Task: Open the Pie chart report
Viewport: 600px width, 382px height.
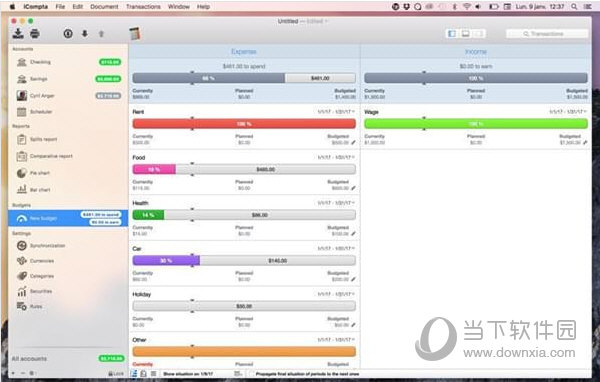Action: click(x=68, y=173)
